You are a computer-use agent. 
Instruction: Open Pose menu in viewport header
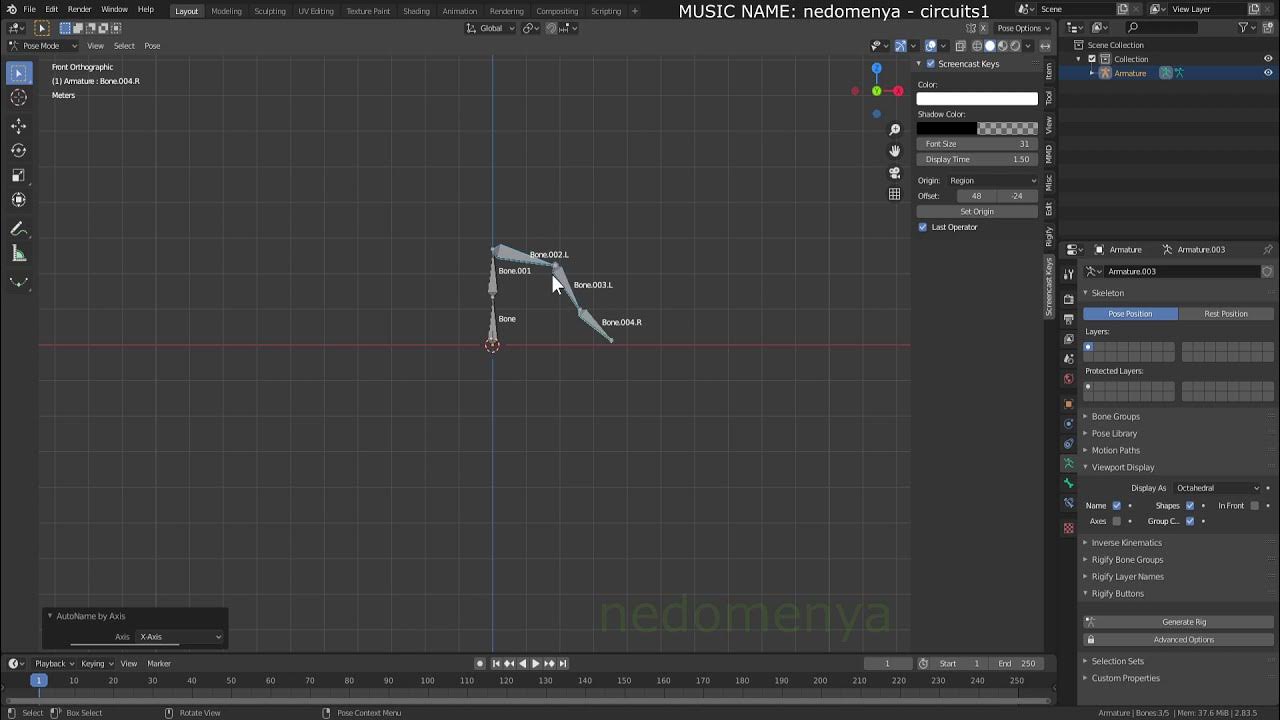click(152, 46)
